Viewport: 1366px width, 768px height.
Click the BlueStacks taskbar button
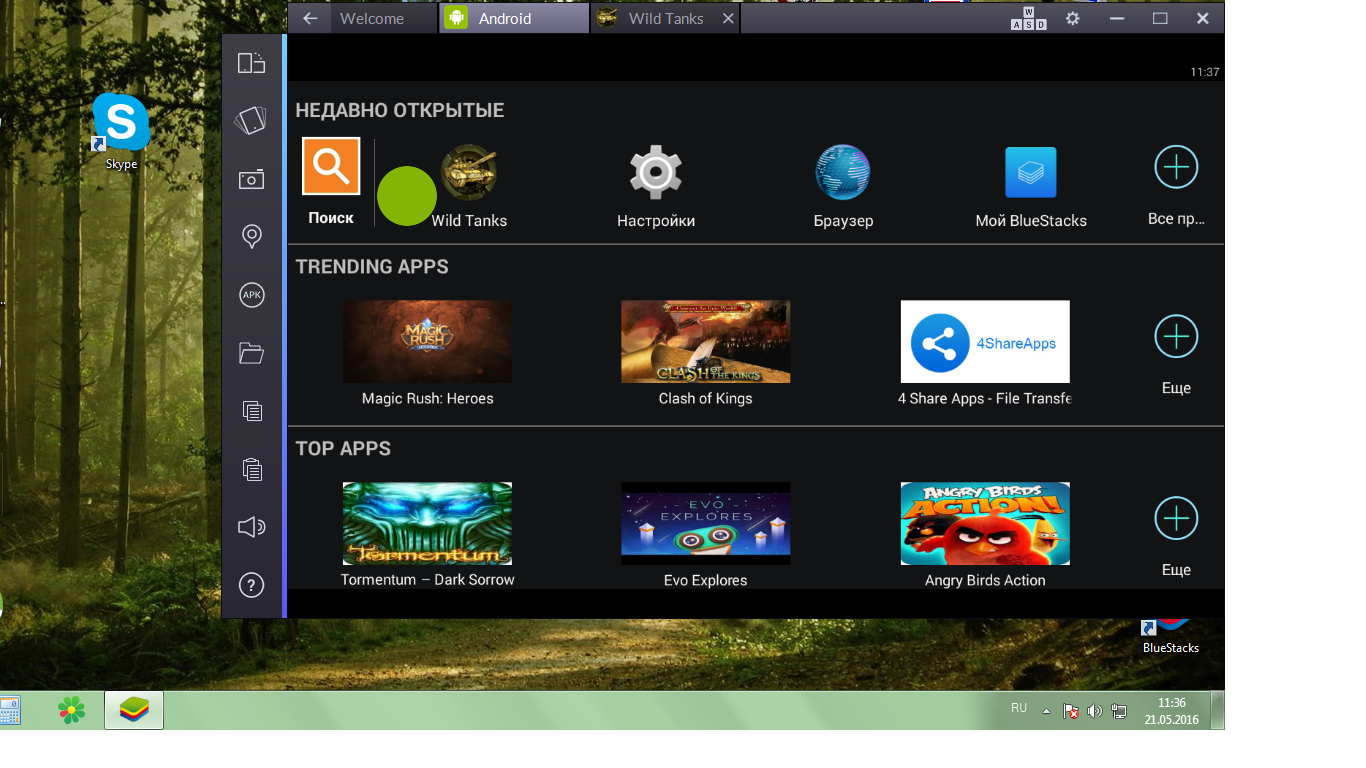point(134,710)
